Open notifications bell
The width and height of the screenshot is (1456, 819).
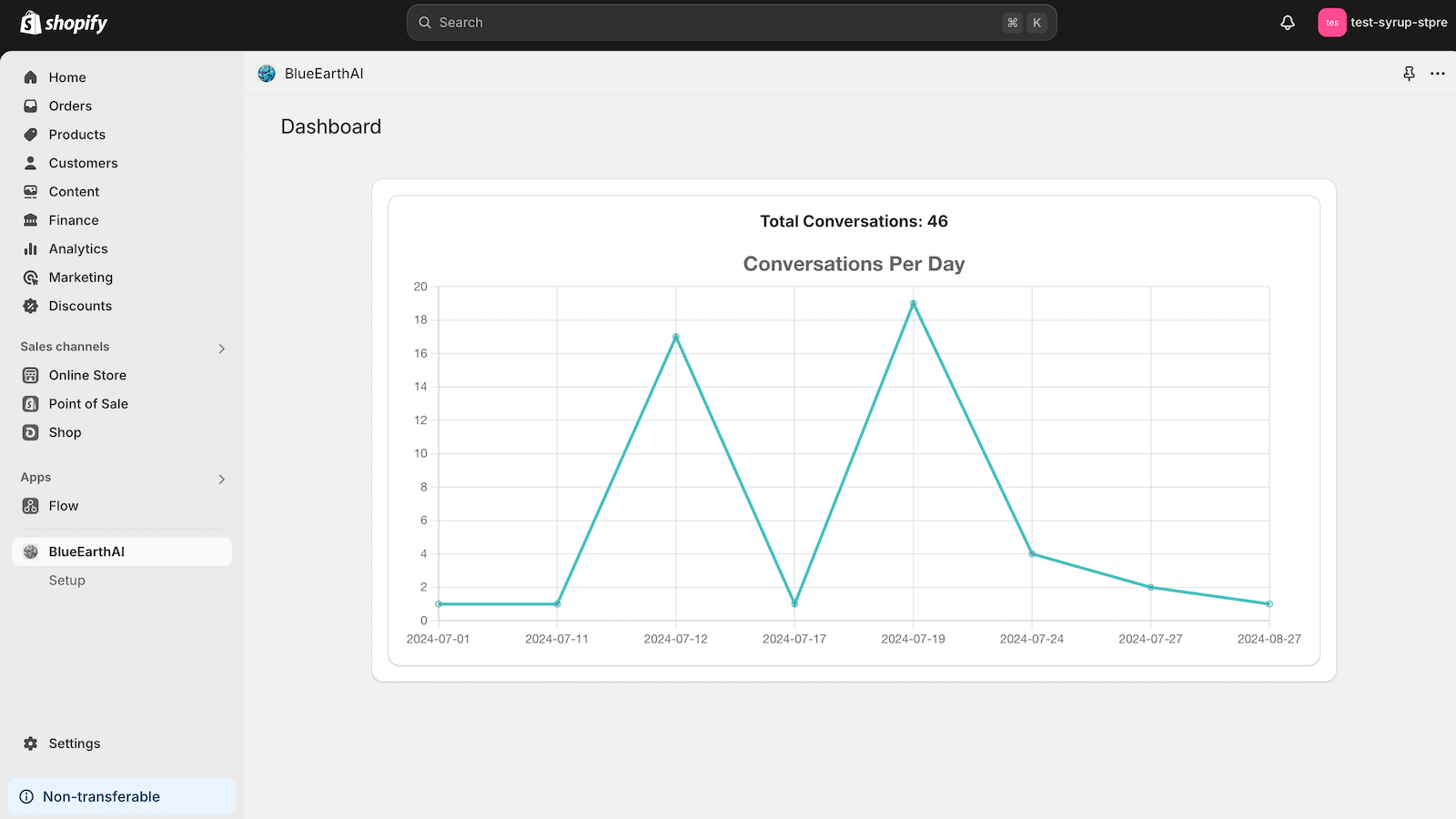click(x=1288, y=23)
